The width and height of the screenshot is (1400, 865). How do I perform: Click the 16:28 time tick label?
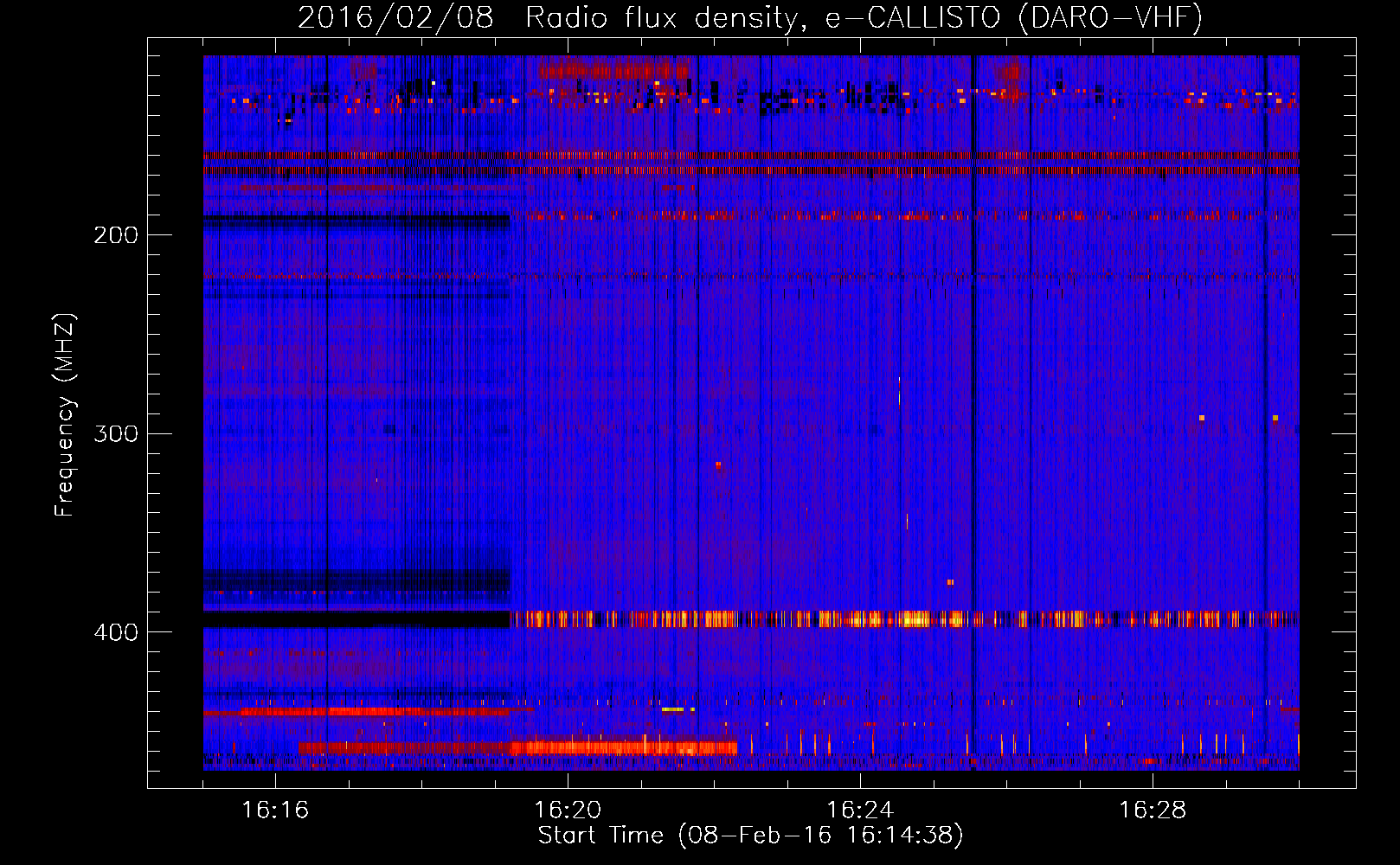click(1153, 811)
